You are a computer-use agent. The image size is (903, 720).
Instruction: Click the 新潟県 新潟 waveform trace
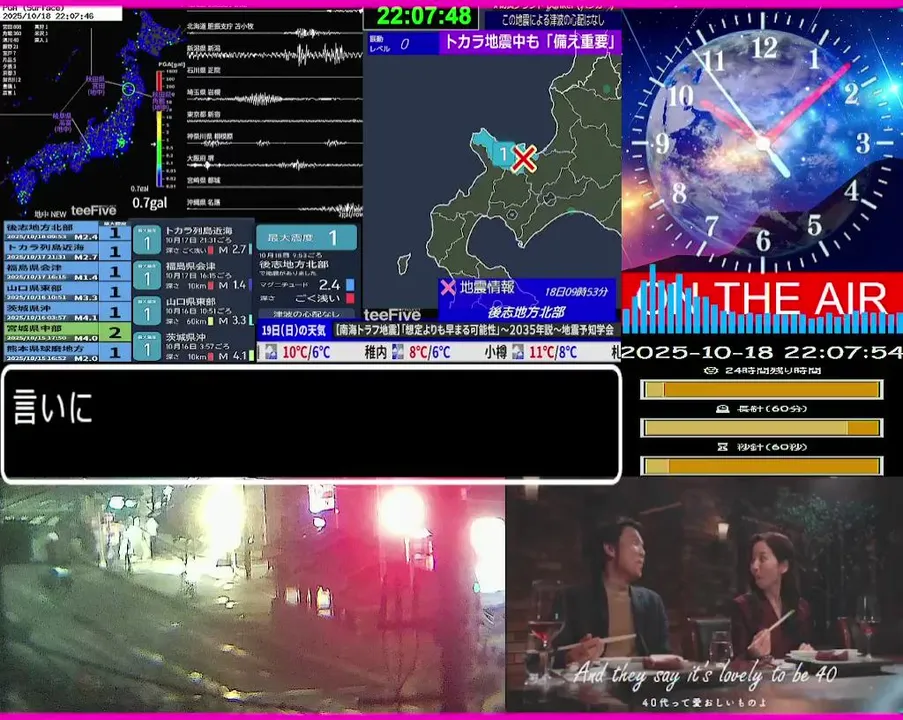274,55
